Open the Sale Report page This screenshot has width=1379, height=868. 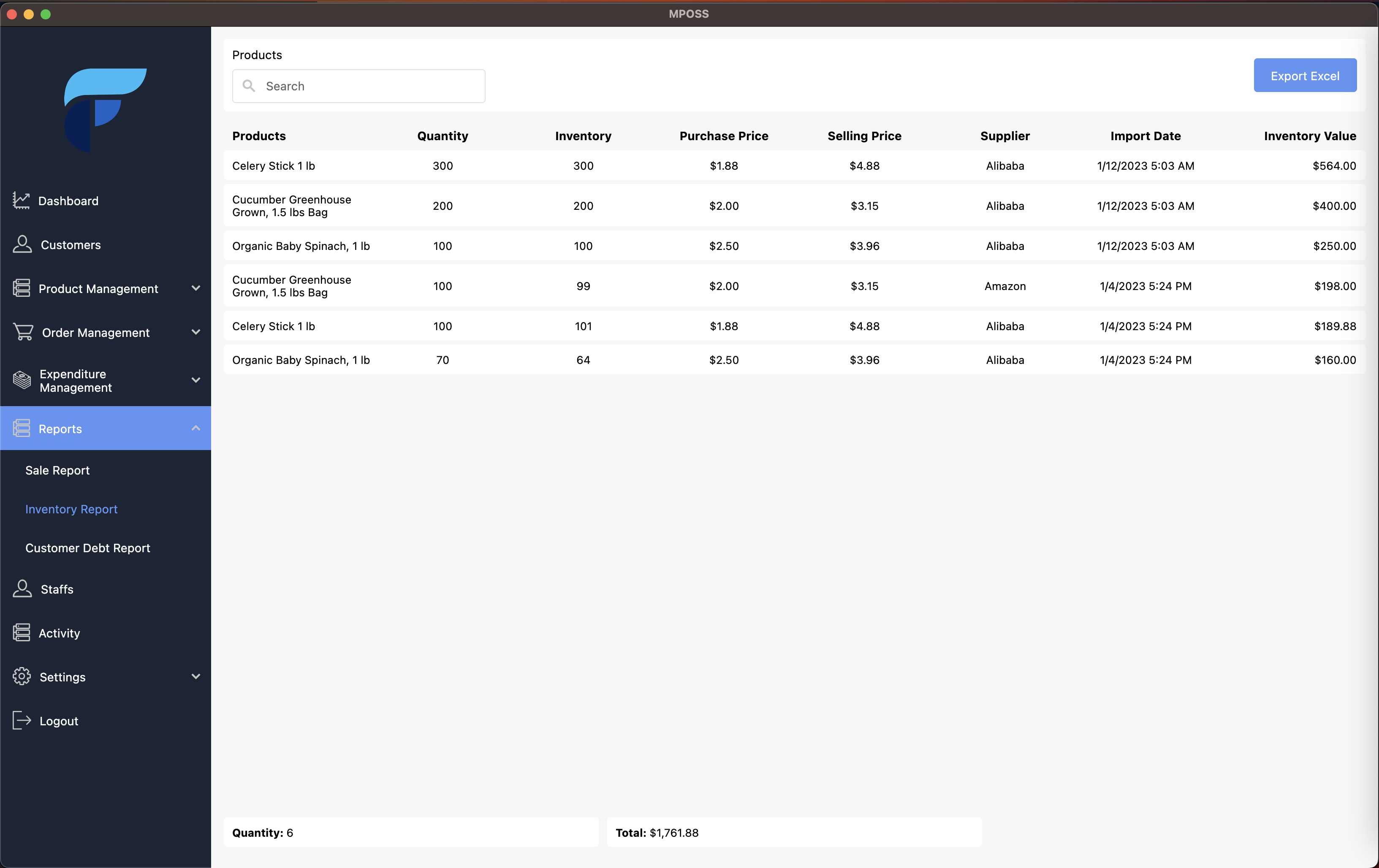click(x=57, y=470)
